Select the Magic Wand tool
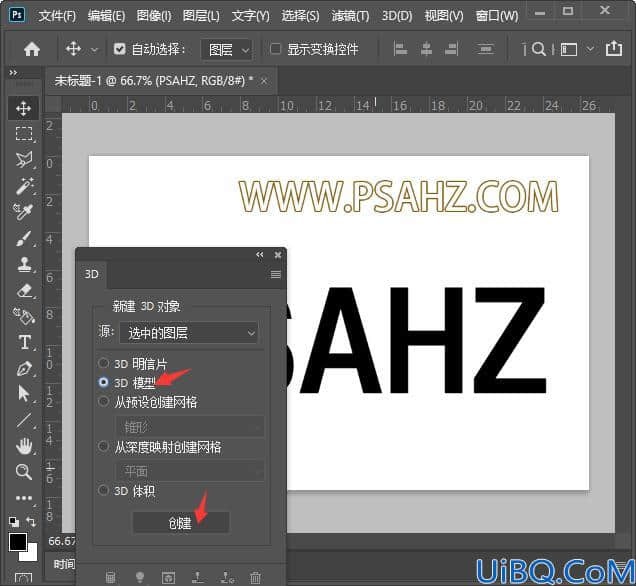The width and height of the screenshot is (636, 586). tap(24, 186)
